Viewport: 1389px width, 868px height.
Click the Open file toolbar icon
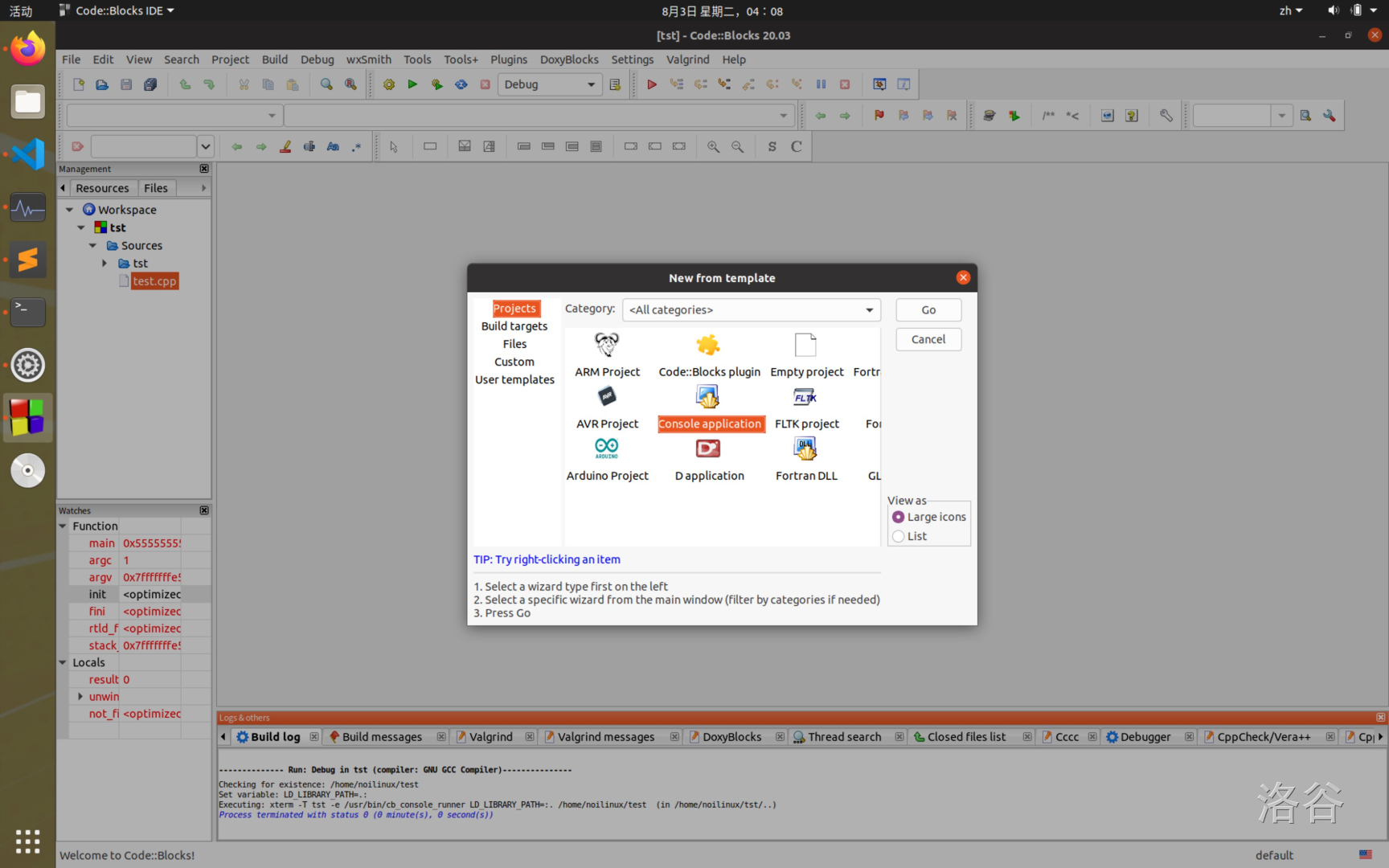click(x=102, y=84)
